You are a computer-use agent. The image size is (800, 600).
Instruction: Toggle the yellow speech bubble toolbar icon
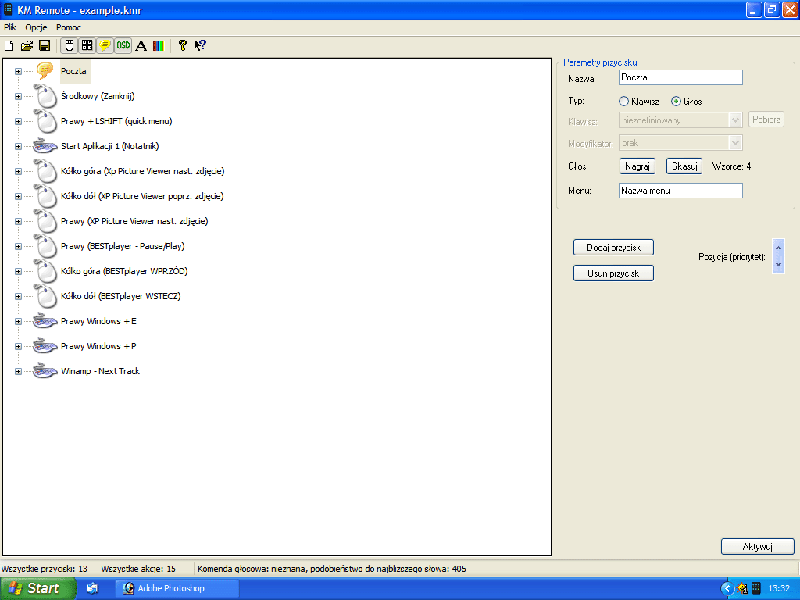coord(105,45)
